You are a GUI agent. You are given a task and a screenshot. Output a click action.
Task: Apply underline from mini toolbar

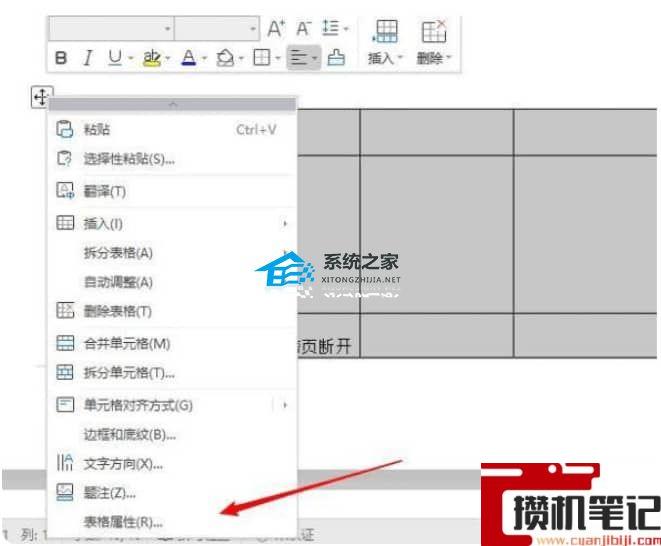(114, 58)
